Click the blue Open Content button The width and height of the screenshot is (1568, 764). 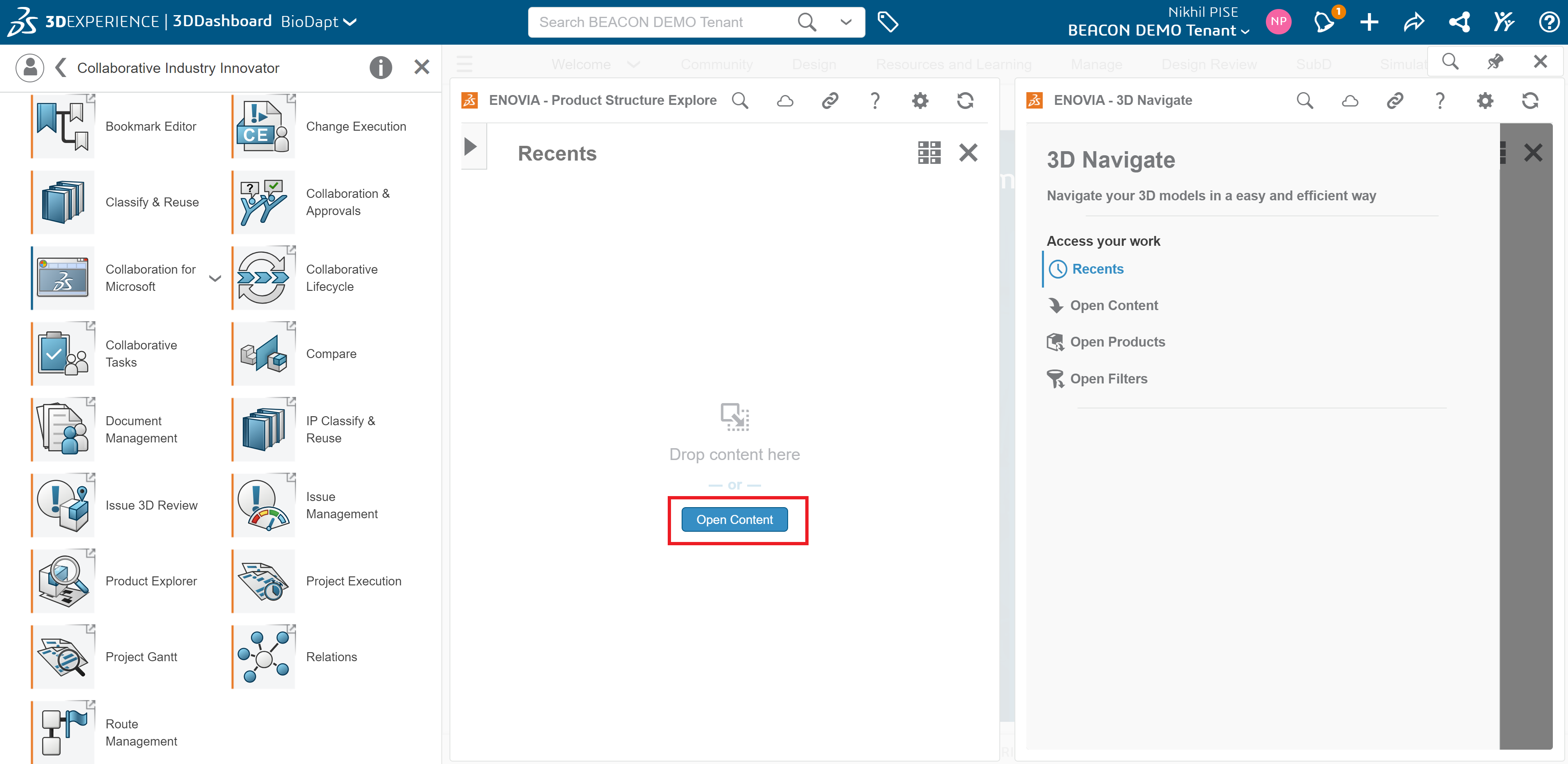[735, 520]
